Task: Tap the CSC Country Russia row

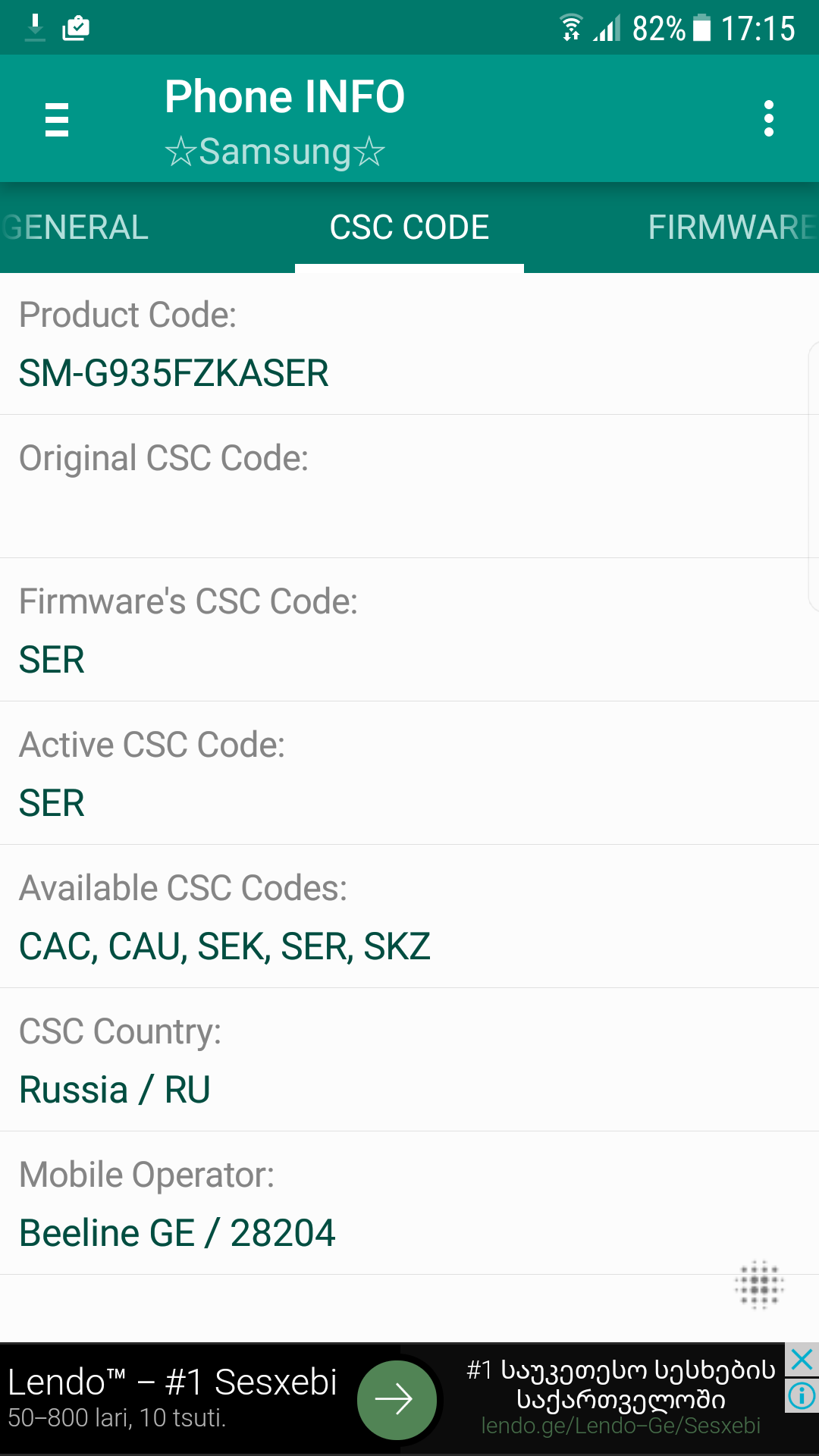Action: tap(409, 1060)
